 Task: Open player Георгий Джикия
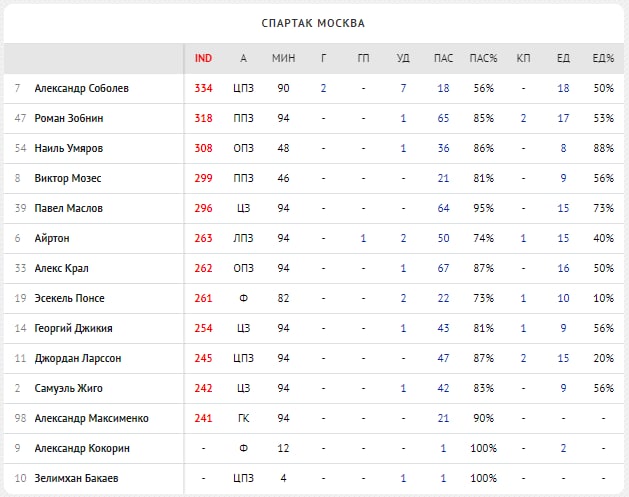point(73,328)
